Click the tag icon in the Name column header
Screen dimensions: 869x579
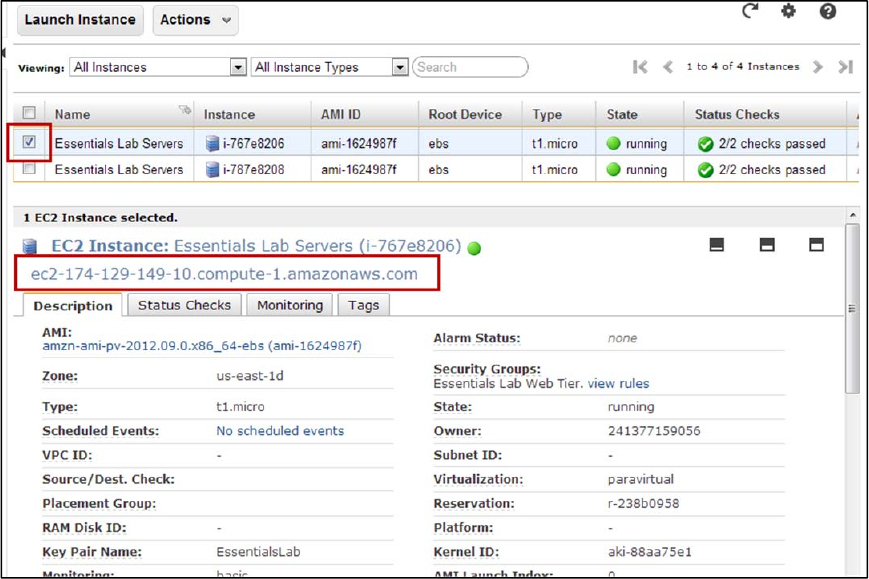pyautogui.click(x=185, y=110)
